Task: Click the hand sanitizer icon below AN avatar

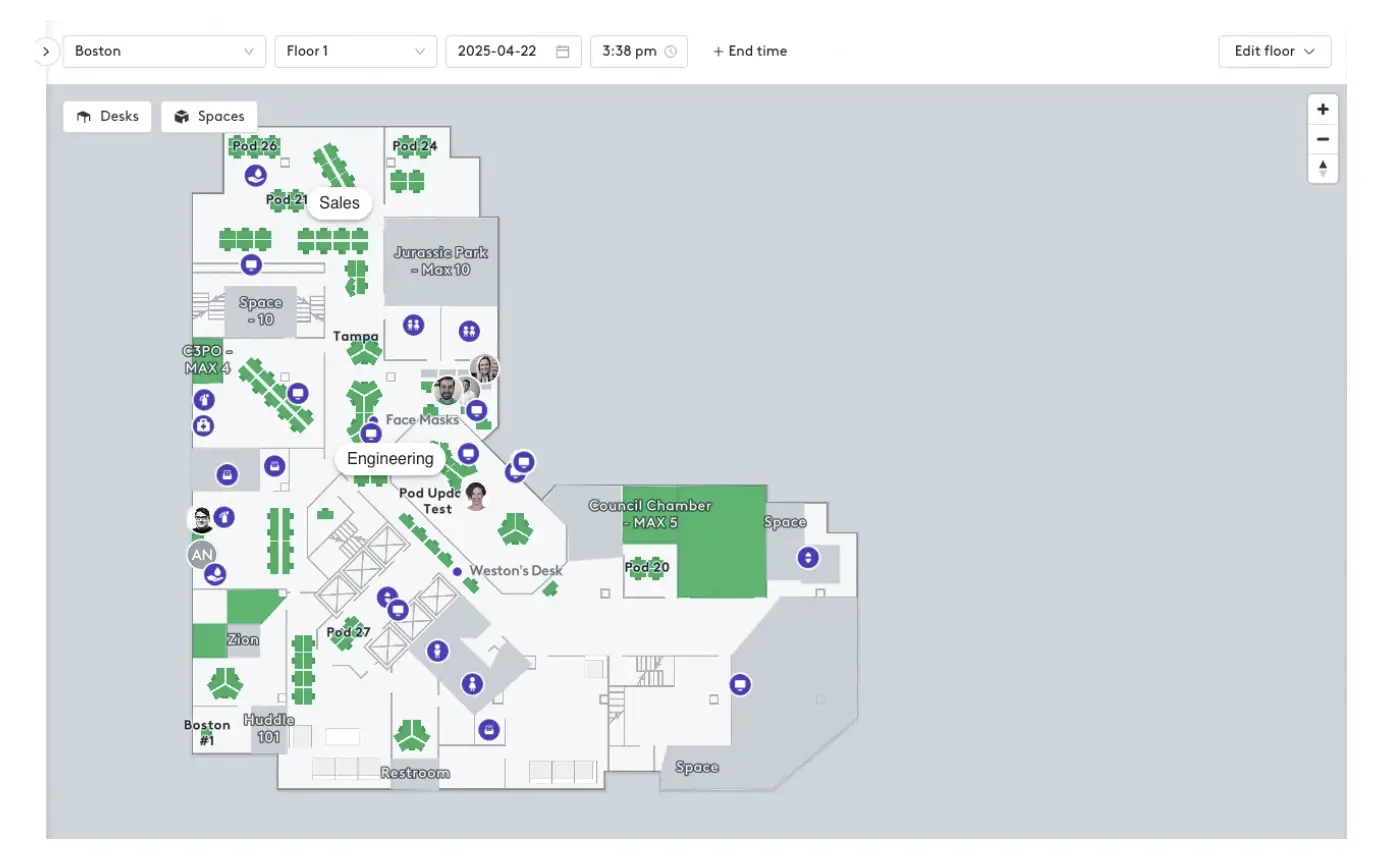Action: [215, 575]
